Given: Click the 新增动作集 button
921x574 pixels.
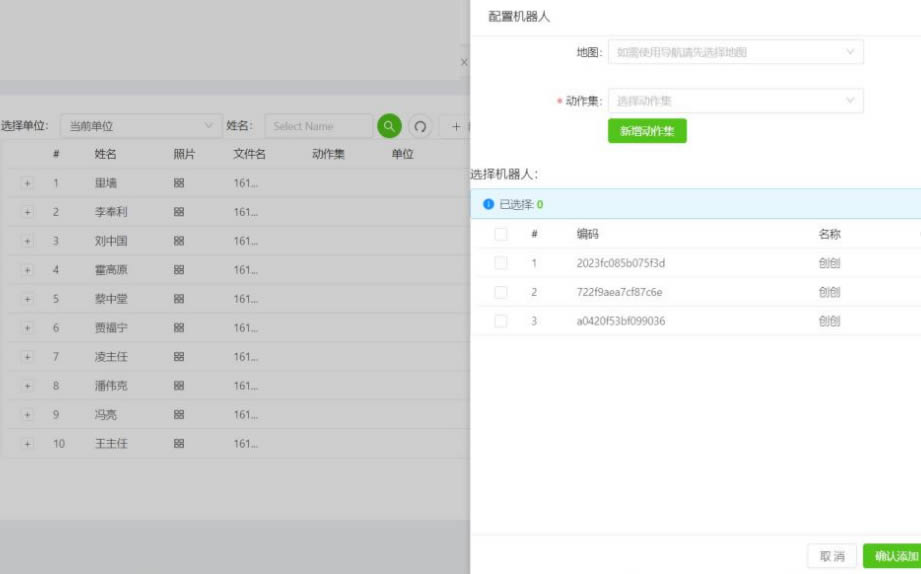Looking at the screenshot, I should [x=647, y=131].
